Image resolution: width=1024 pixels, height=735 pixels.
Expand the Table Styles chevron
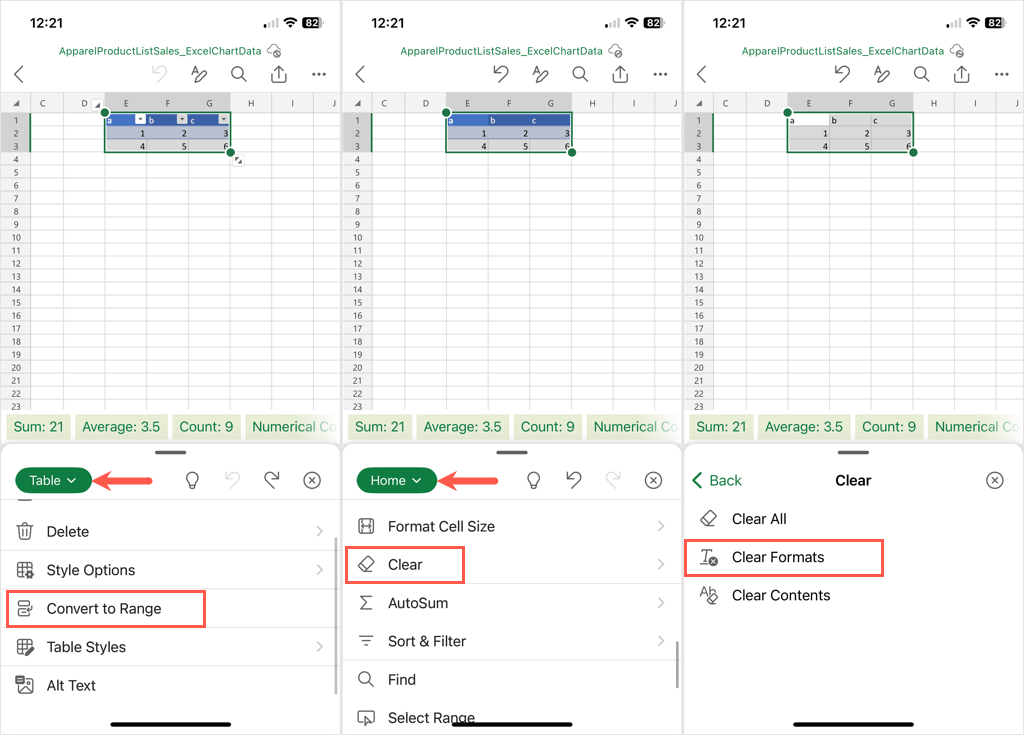click(x=319, y=647)
